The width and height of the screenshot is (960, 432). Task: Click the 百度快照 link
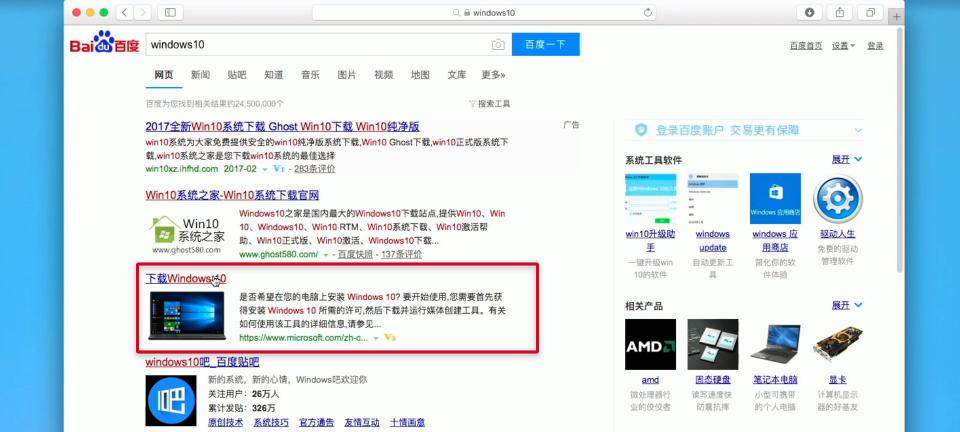pyautogui.click(x=355, y=255)
